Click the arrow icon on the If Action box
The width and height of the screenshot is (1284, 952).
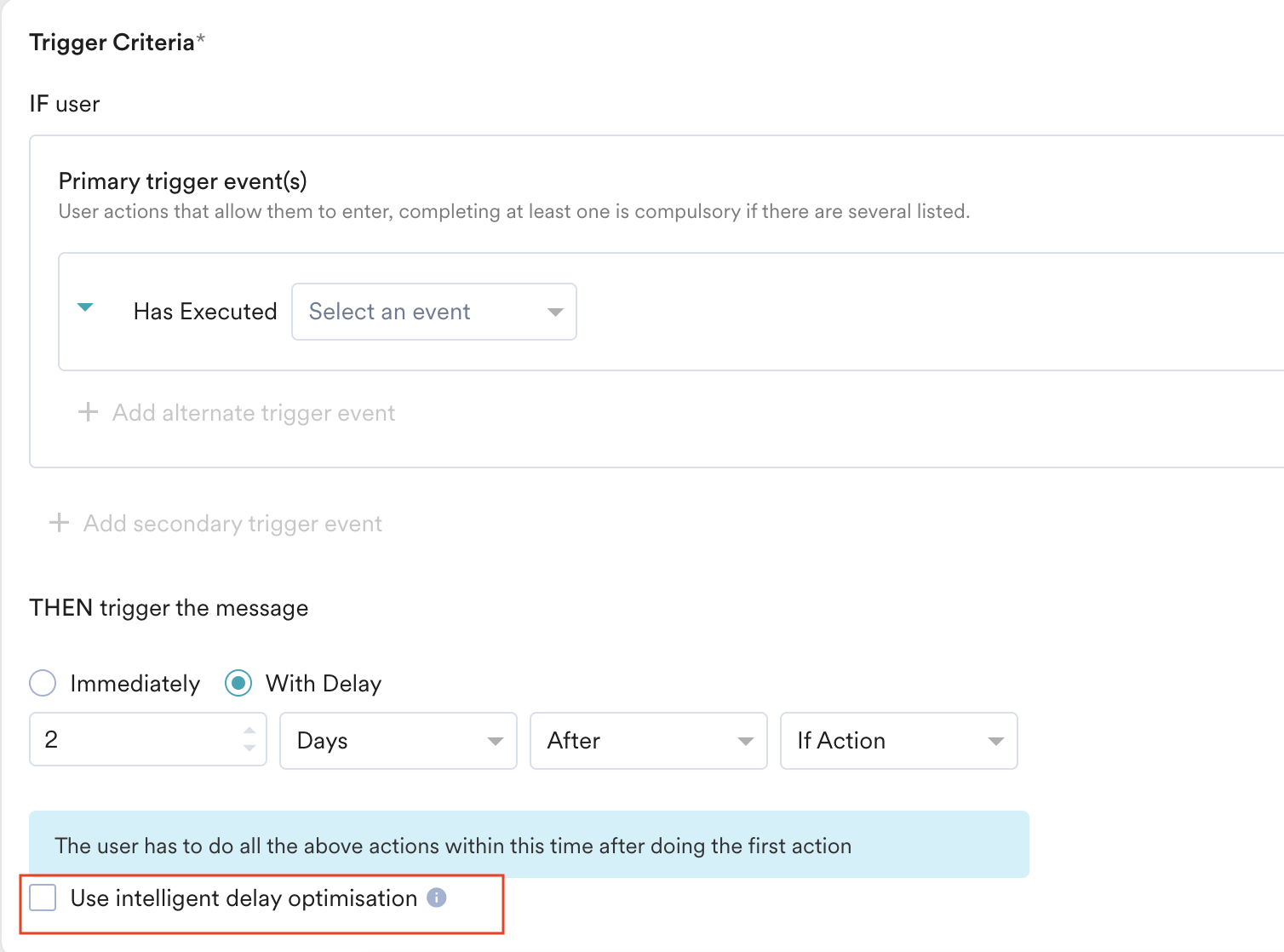[995, 742]
